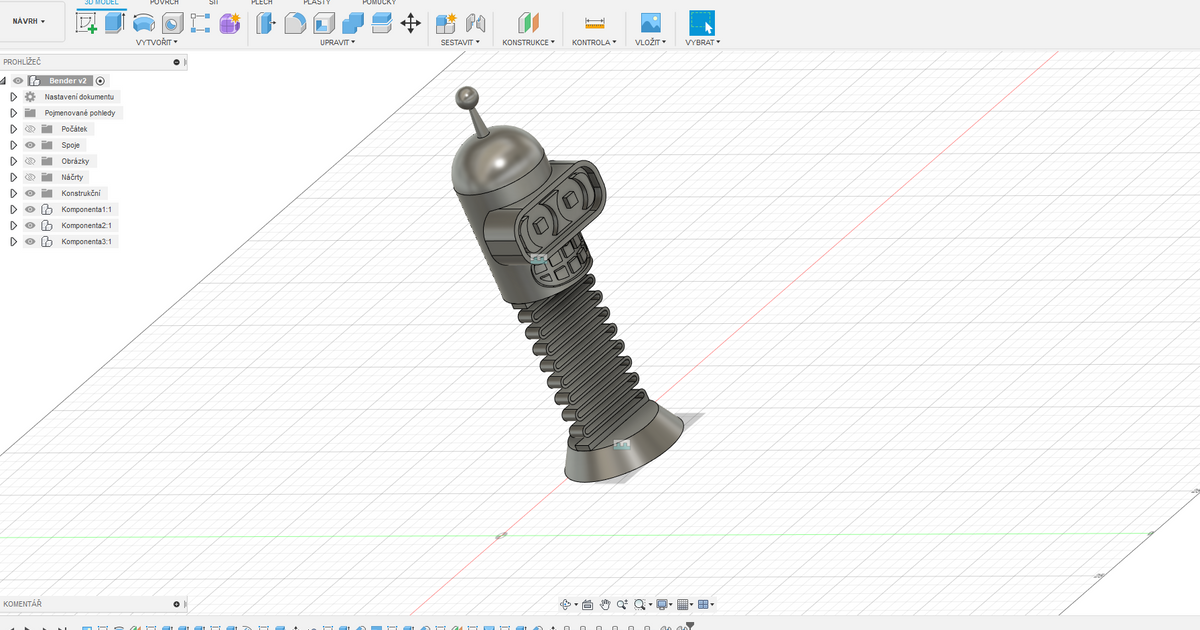1200x630 pixels.
Task: Activate the Zoom tool in navigation bar
Action: point(623,604)
